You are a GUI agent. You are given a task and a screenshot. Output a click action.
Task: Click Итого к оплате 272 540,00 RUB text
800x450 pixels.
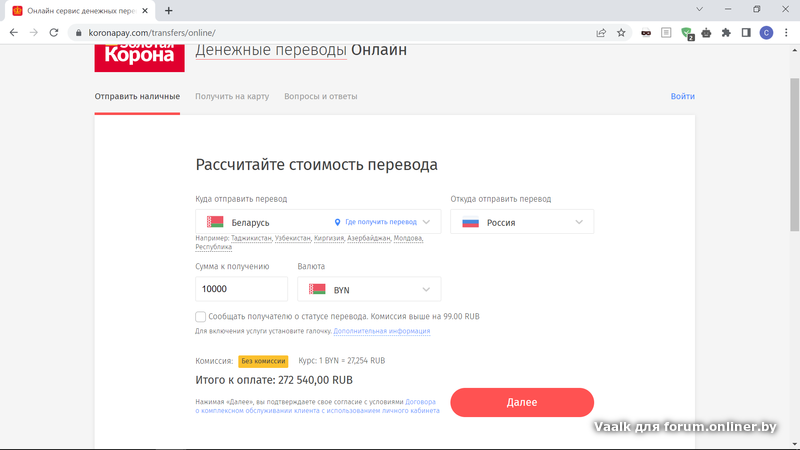click(274, 380)
